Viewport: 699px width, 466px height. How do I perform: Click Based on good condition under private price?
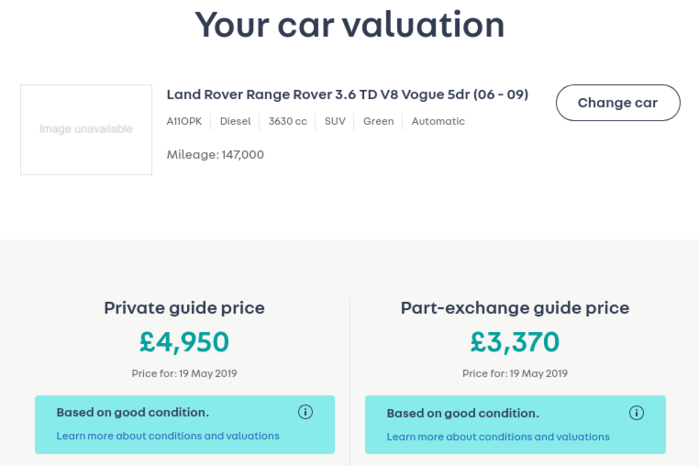(133, 412)
